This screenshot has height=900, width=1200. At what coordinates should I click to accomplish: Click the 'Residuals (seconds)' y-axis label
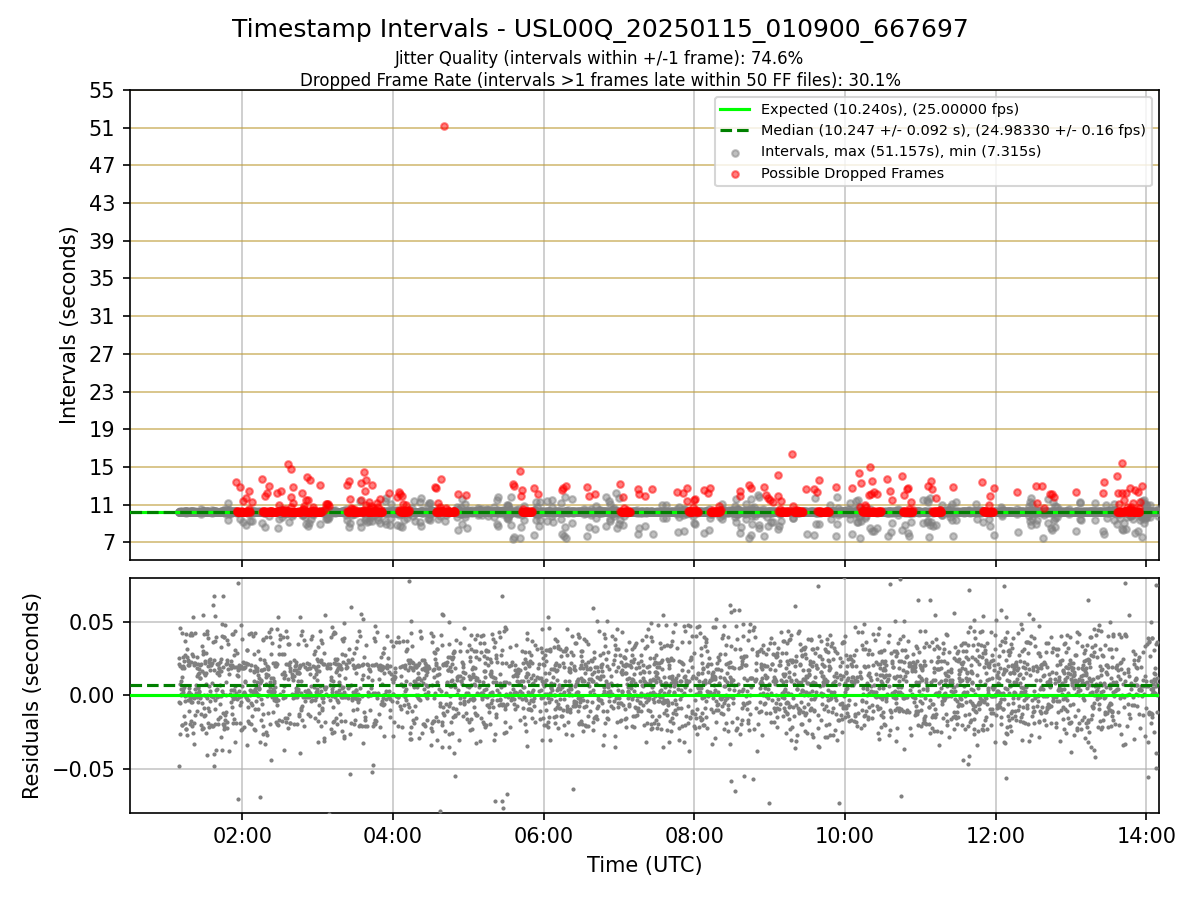pos(31,696)
